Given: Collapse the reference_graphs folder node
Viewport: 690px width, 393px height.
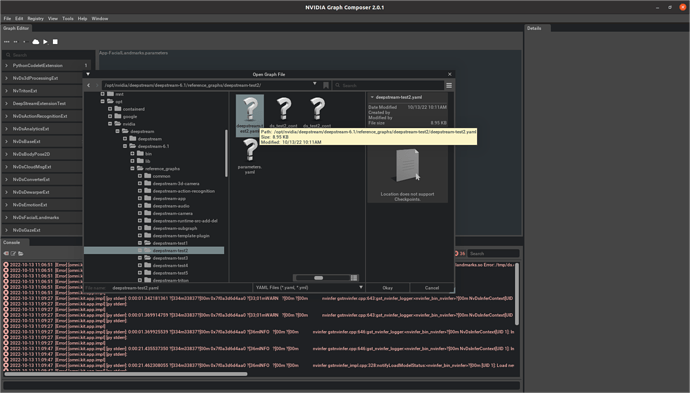Looking at the screenshot, I should tap(132, 169).
